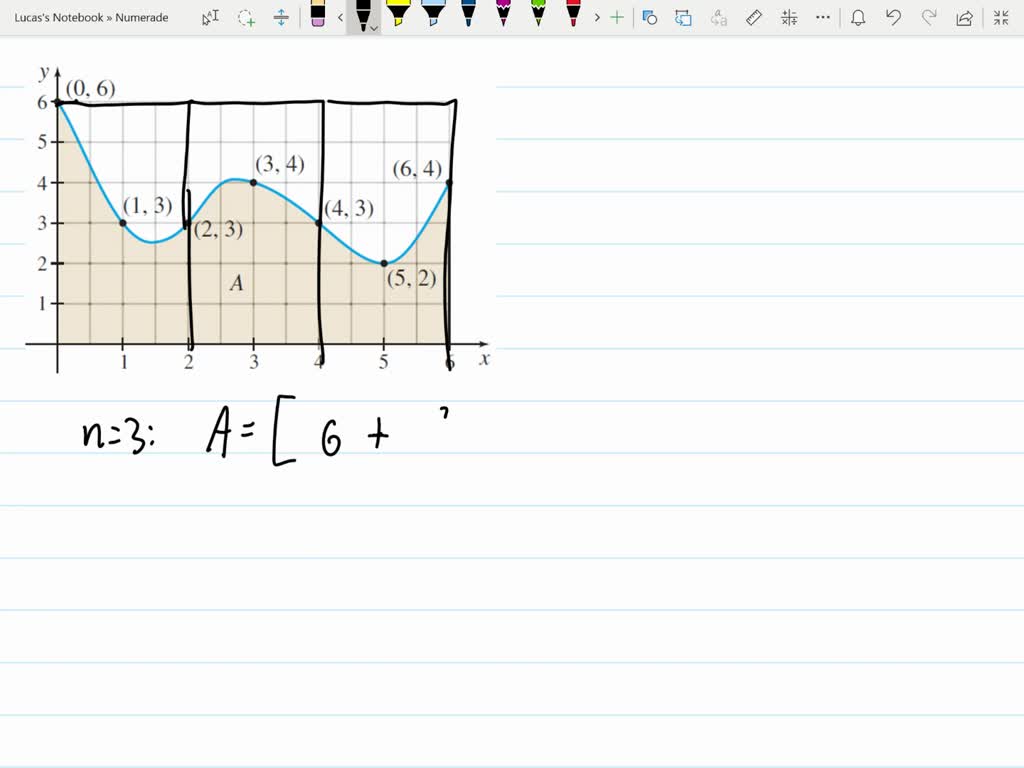1024x768 pixels.
Task: Collapse pen list with left chevron
Action: (x=340, y=17)
